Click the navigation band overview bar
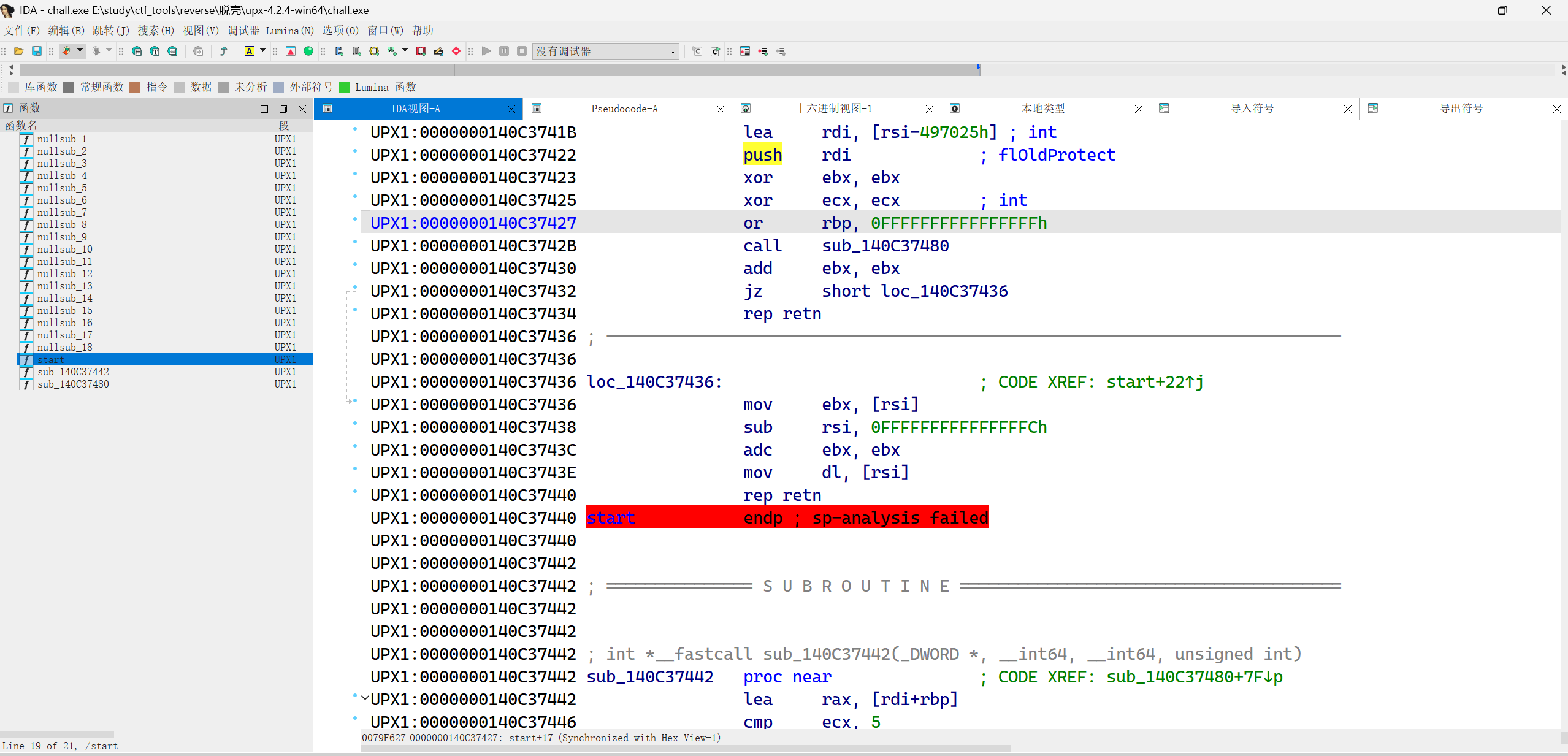1568x756 pixels. [491, 70]
